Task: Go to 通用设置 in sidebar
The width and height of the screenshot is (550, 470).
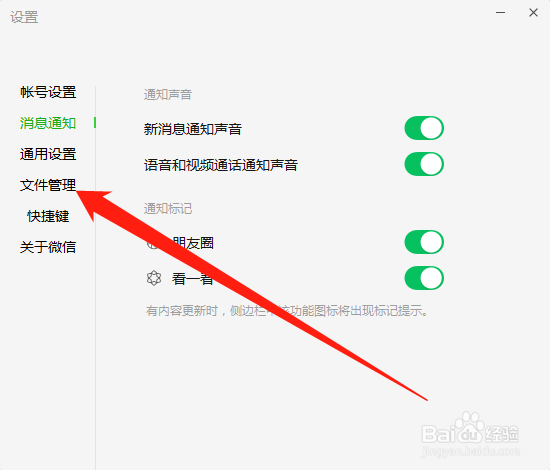Action: click(48, 154)
